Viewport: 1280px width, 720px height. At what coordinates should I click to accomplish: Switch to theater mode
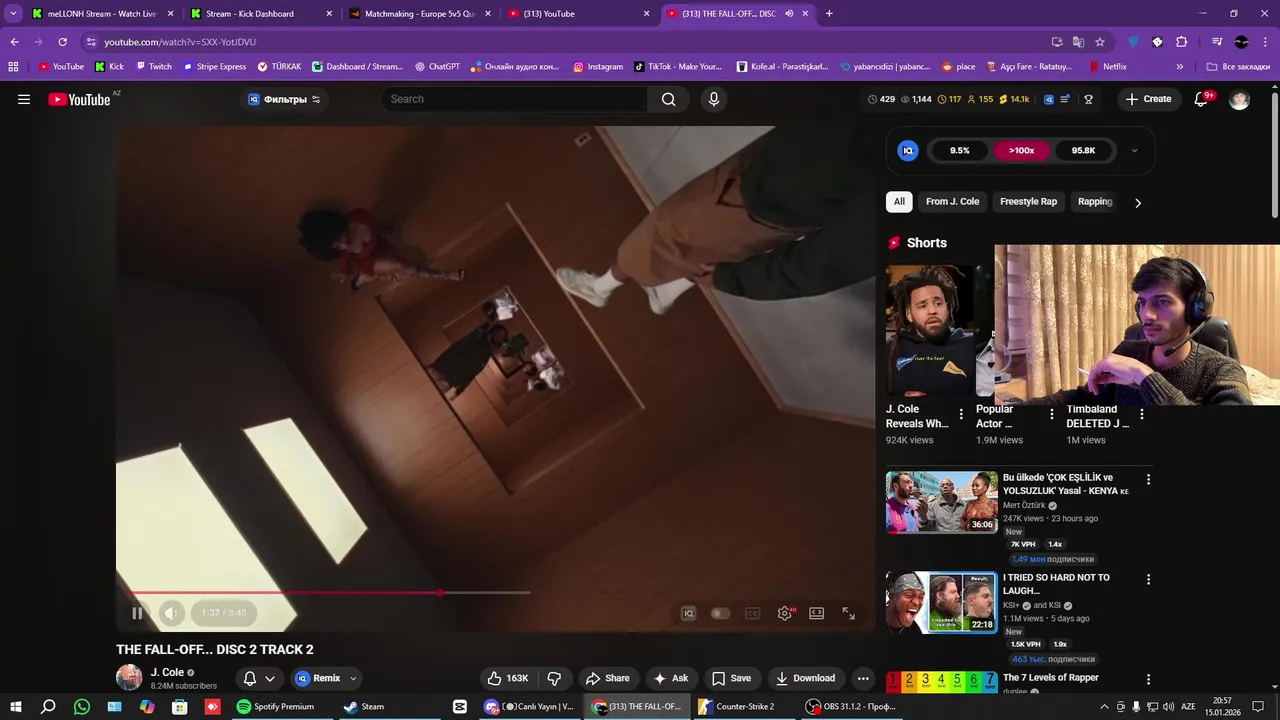pyautogui.click(x=816, y=613)
